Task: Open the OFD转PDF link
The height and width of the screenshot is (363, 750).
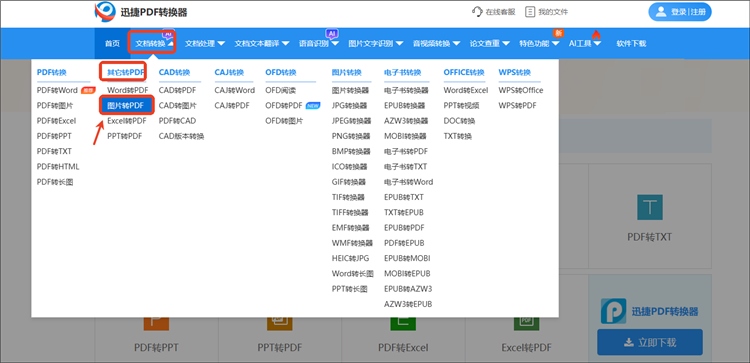Action: (x=284, y=105)
